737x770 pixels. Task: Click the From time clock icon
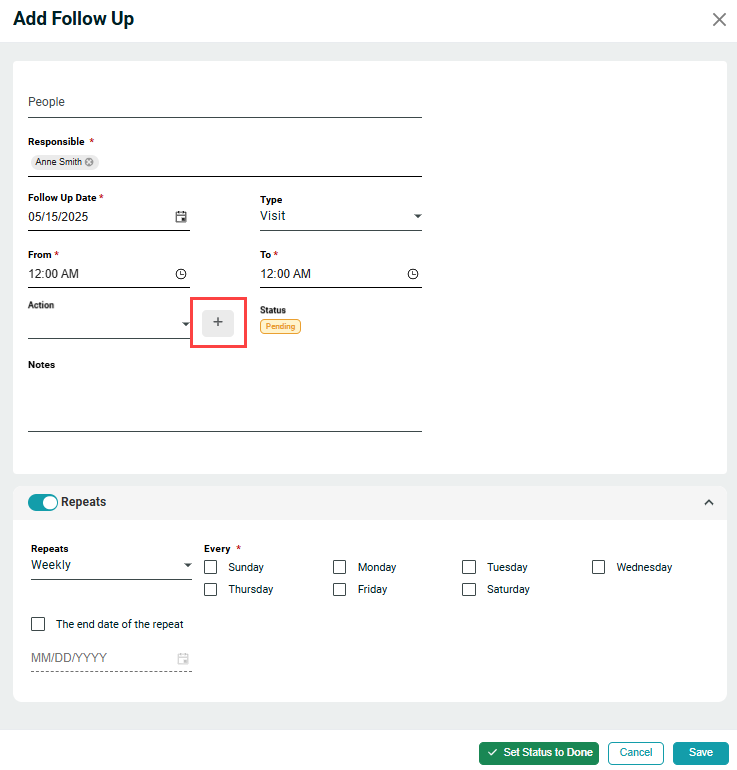(x=181, y=274)
